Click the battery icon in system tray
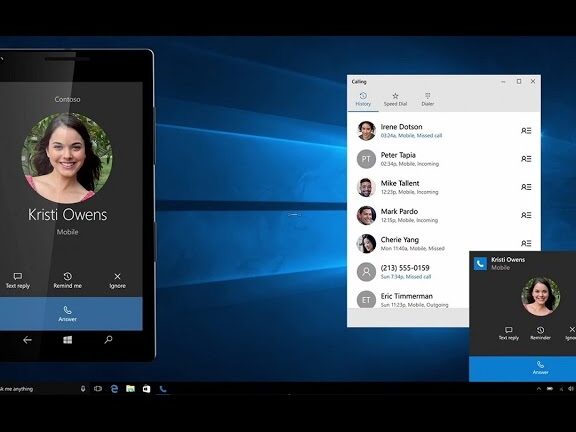Viewport: 576px width, 432px height. tap(550, 388)
